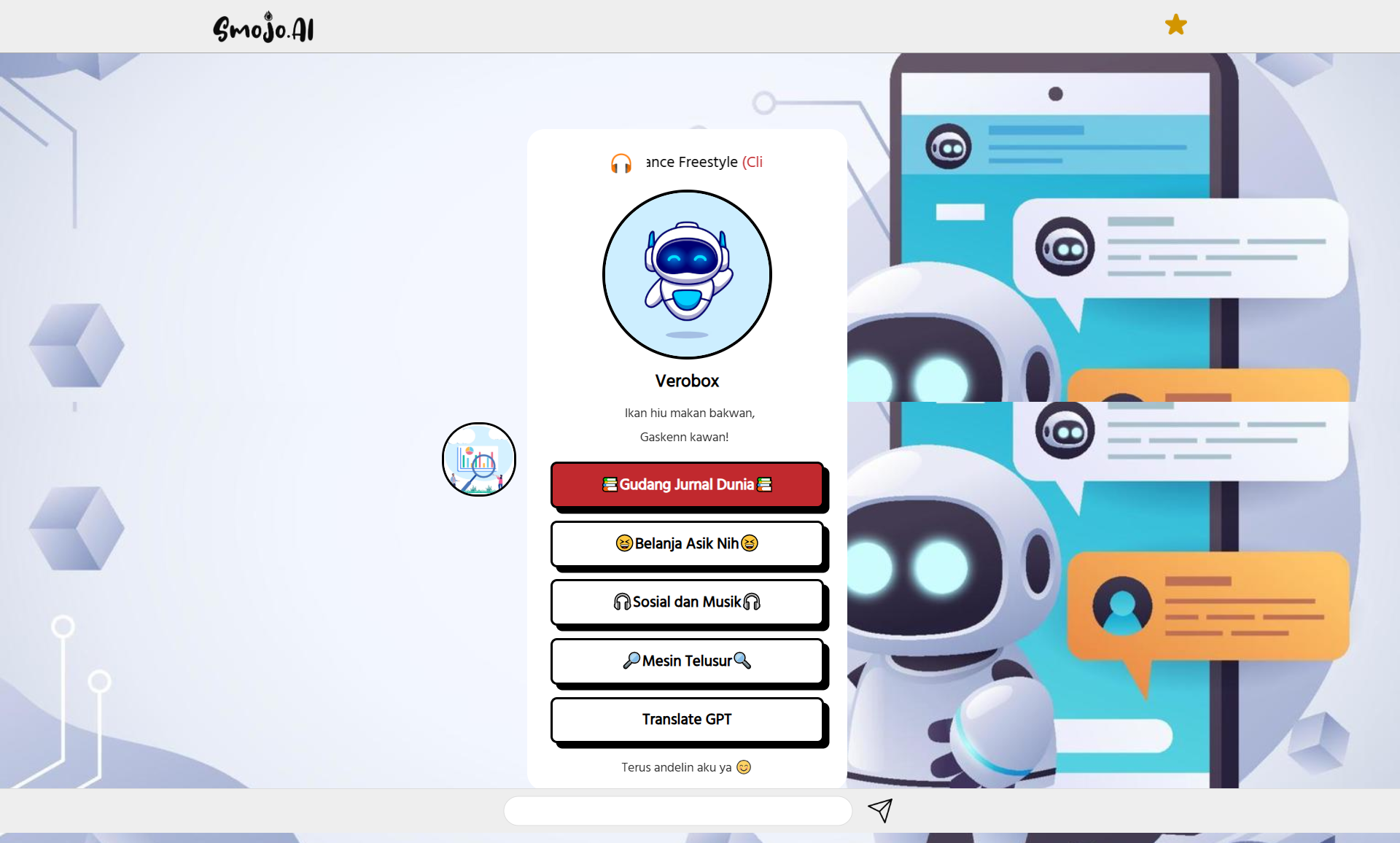Viewport: 1400px width, 843px height.
Task: Focus the chat message input field
Action: tap(677, 810)
